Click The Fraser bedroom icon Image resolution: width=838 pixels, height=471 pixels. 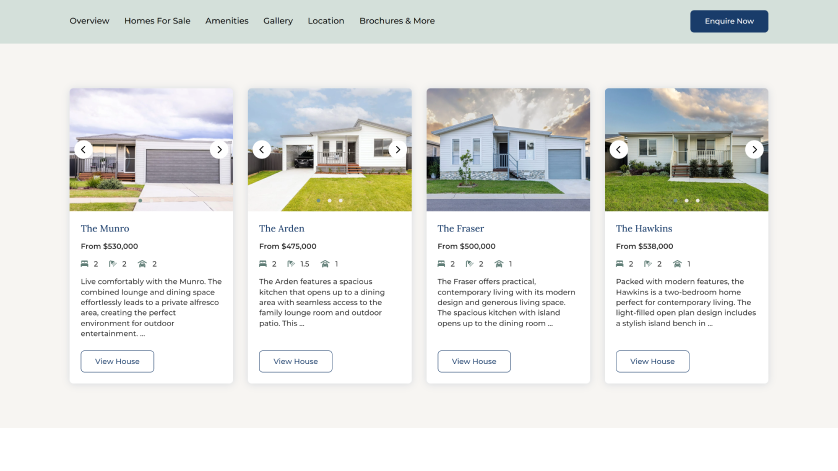tap(441, 264)
